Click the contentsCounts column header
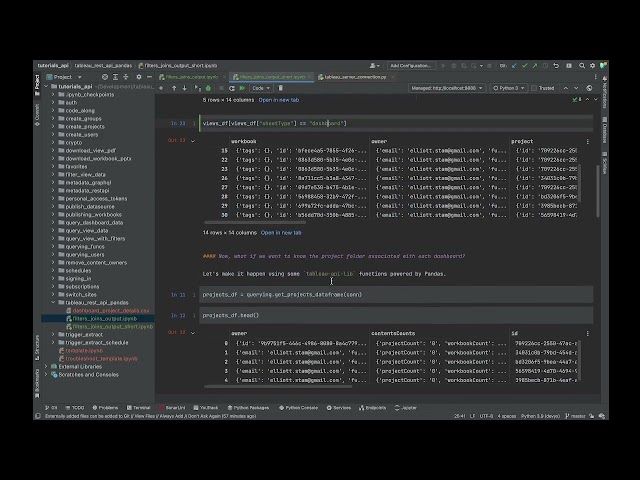 pos(393,333)
